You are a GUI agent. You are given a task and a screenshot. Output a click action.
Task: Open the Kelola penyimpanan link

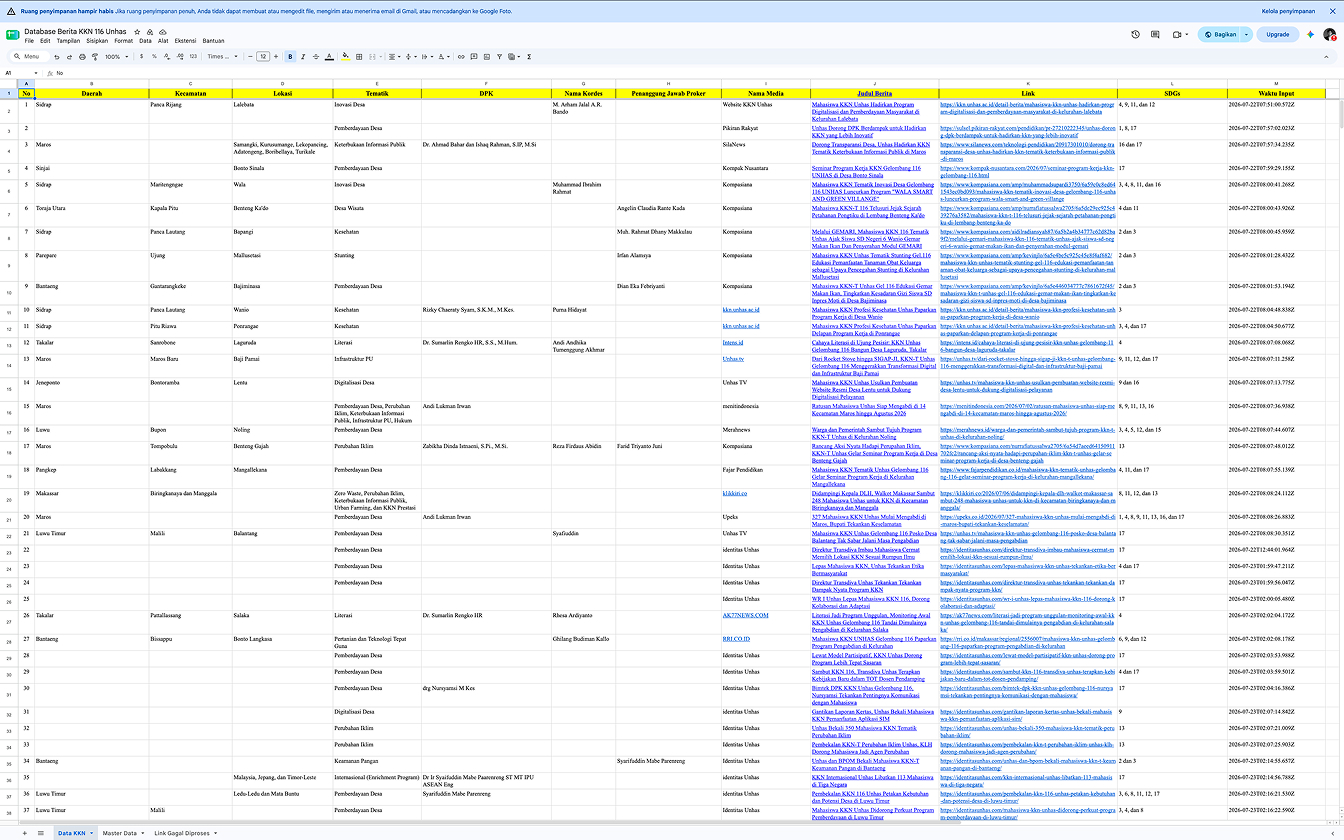1288,10
